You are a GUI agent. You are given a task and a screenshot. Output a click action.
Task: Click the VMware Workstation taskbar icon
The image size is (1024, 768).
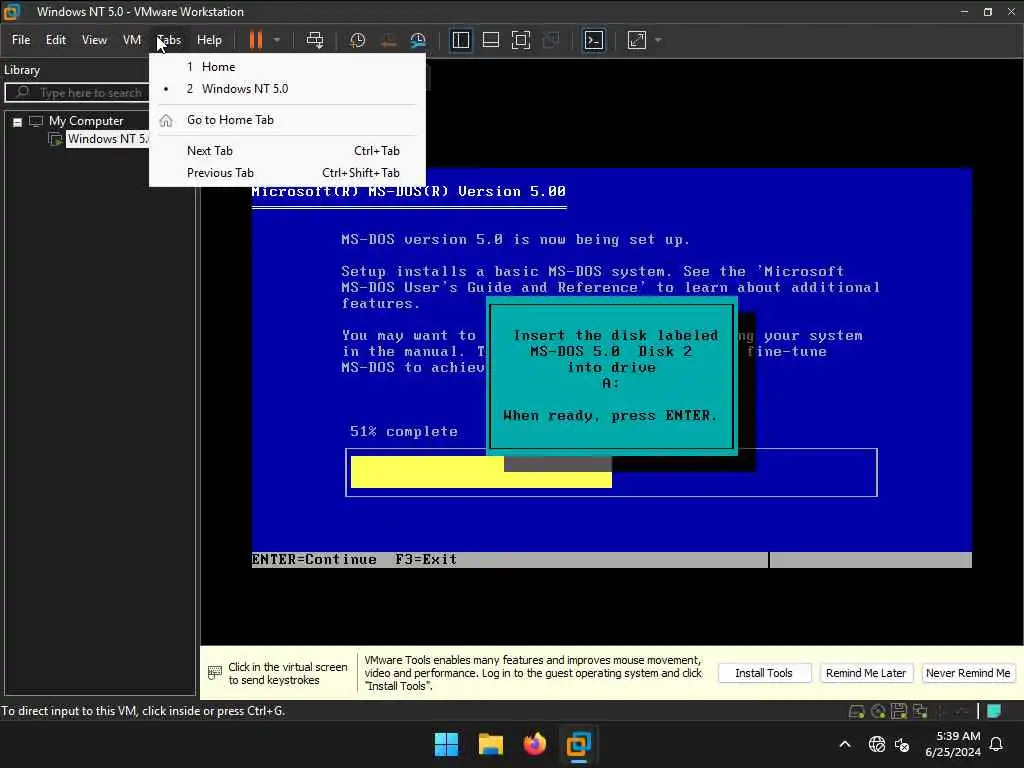pos(579,744)
